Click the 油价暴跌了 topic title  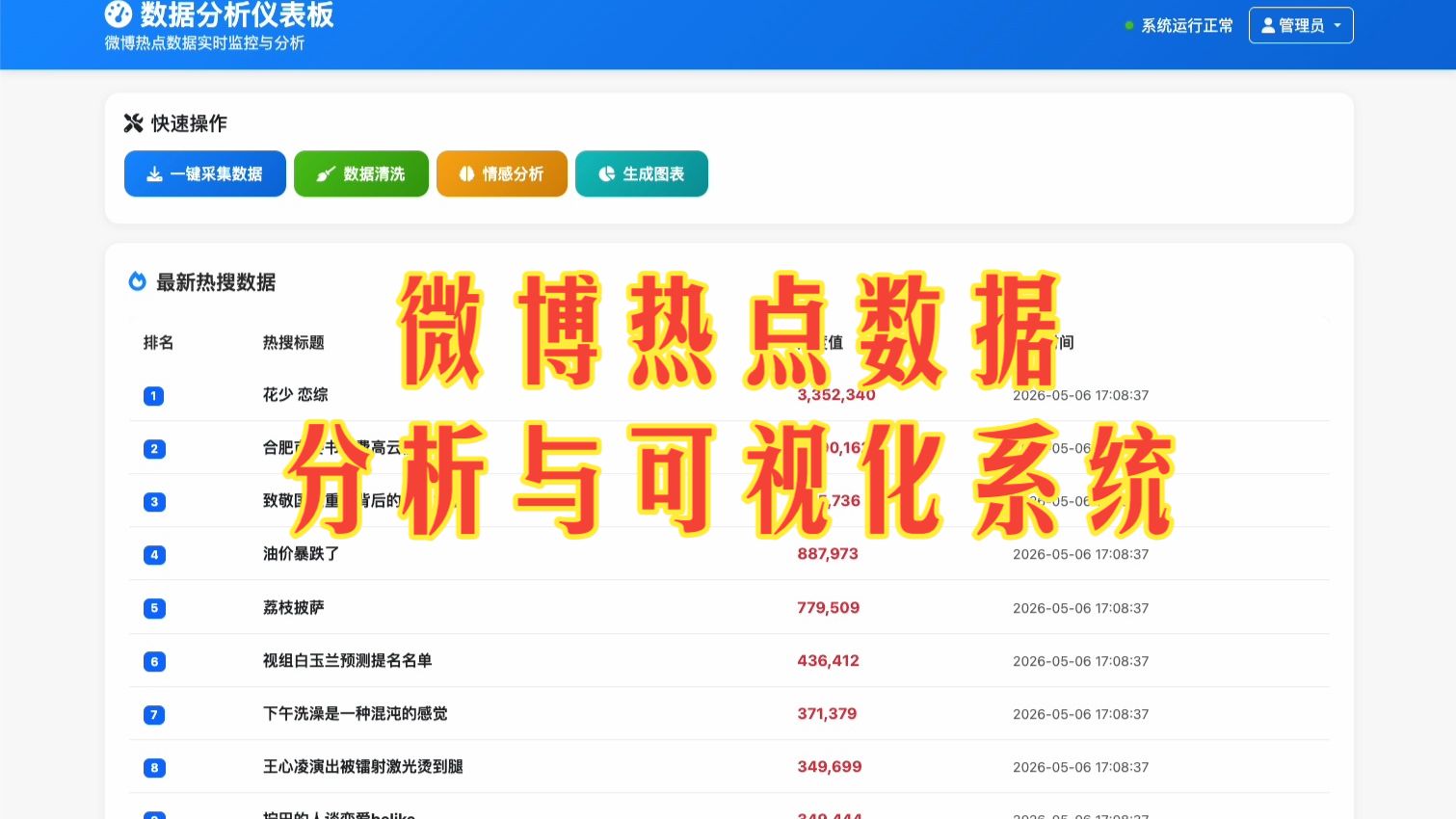(x=301, y=554)
